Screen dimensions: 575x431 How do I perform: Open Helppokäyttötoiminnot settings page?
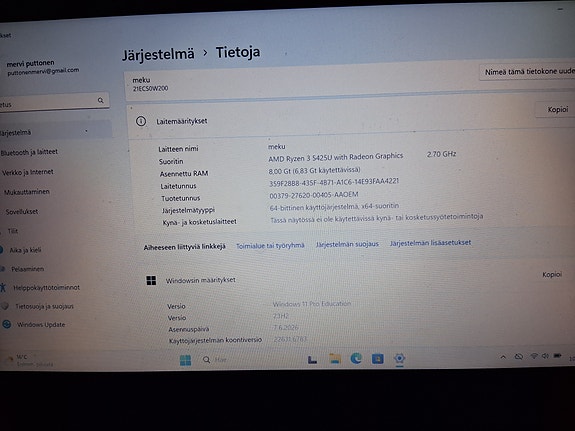coord(47,288)
